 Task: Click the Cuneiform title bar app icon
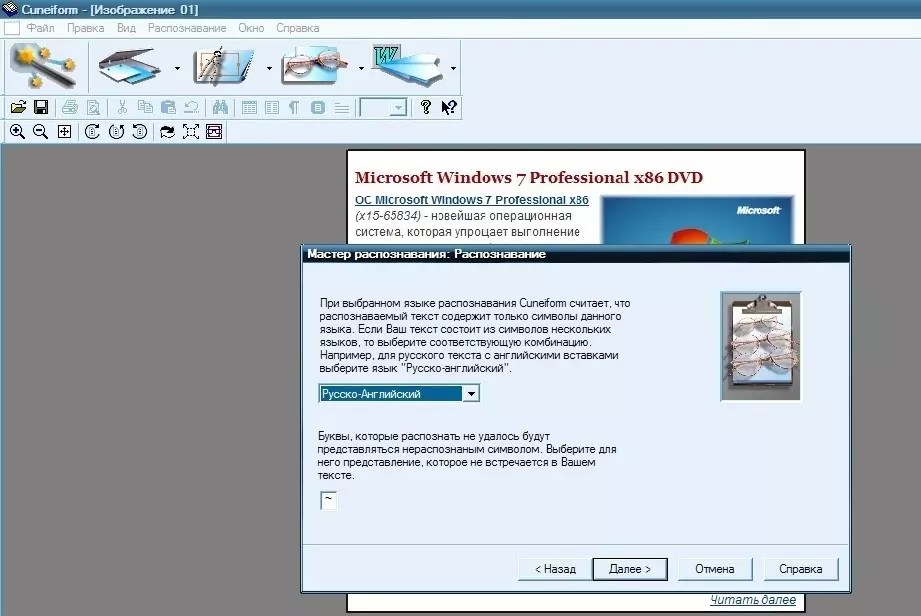[10, 9]
